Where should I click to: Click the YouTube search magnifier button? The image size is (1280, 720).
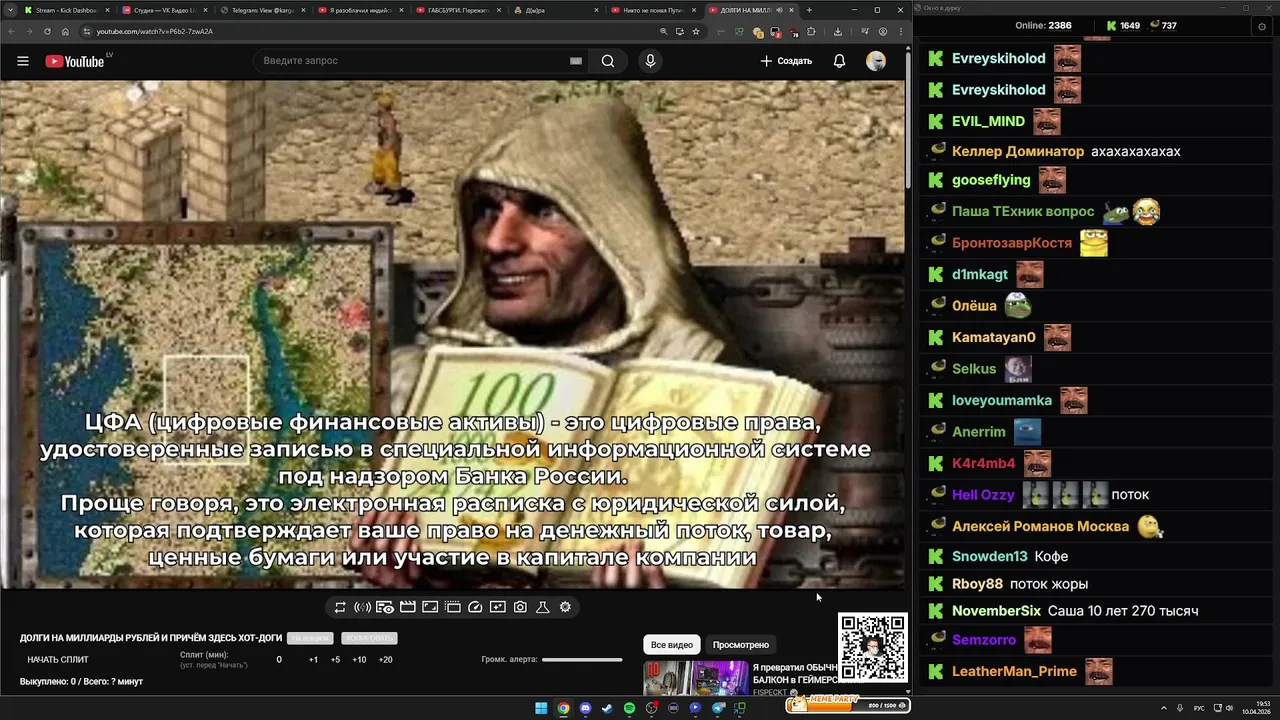point(608,61)
